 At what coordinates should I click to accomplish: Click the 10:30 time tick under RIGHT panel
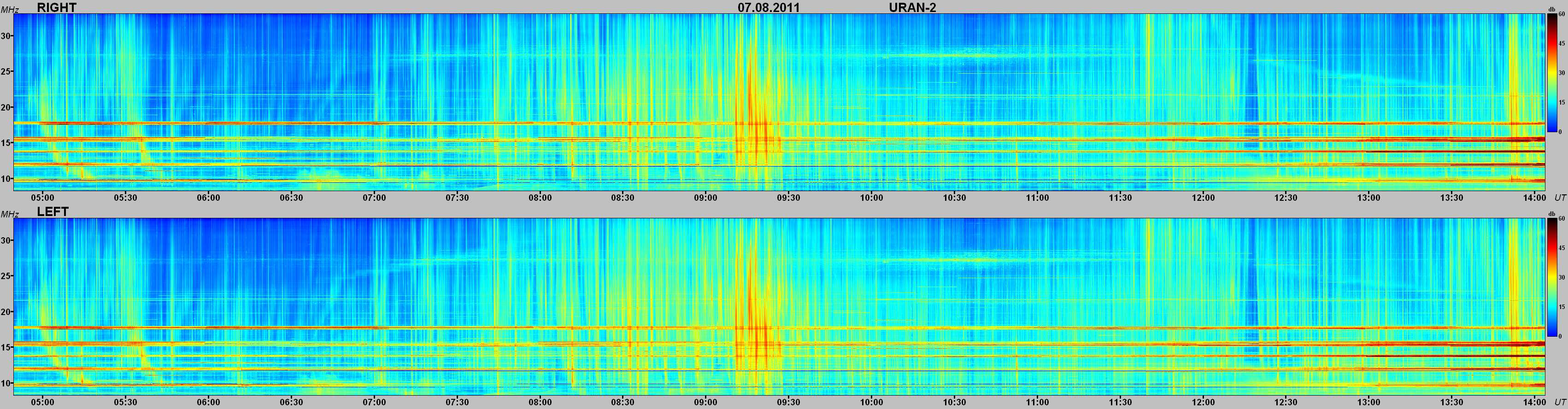tap(954, 198)
